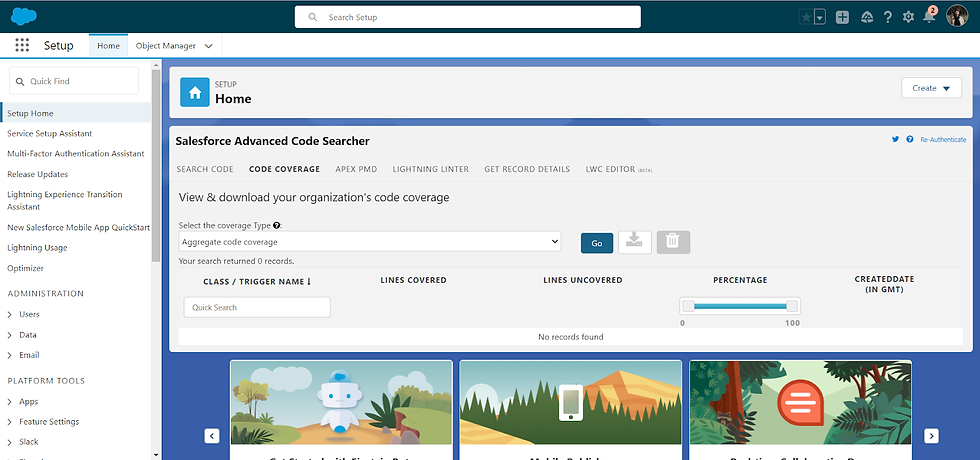Viewport: 980px width, 460px height.
Task: Click the Salesforce cloud logo
Action: click(x=24, y=16)
